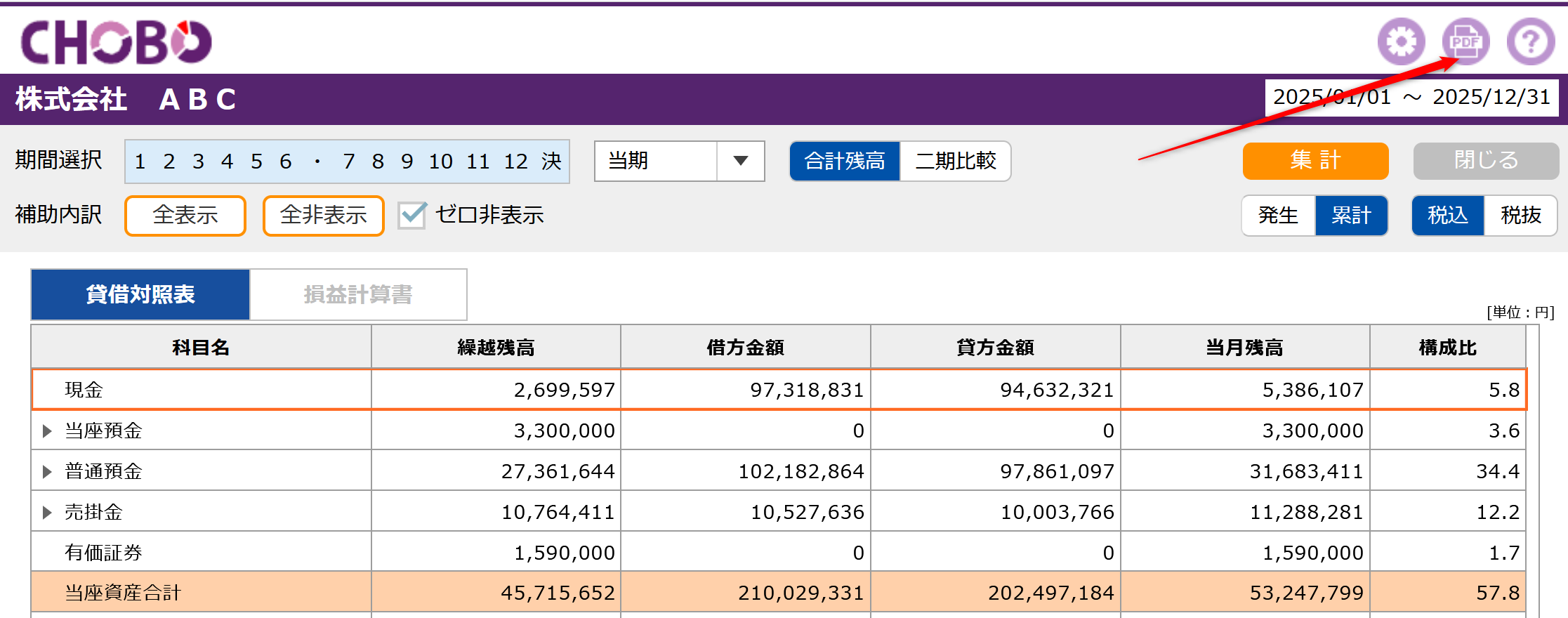This screenshot has width=1568, height=618.
Task: Select 税抜 tax display option
Action: (1520, 215)
